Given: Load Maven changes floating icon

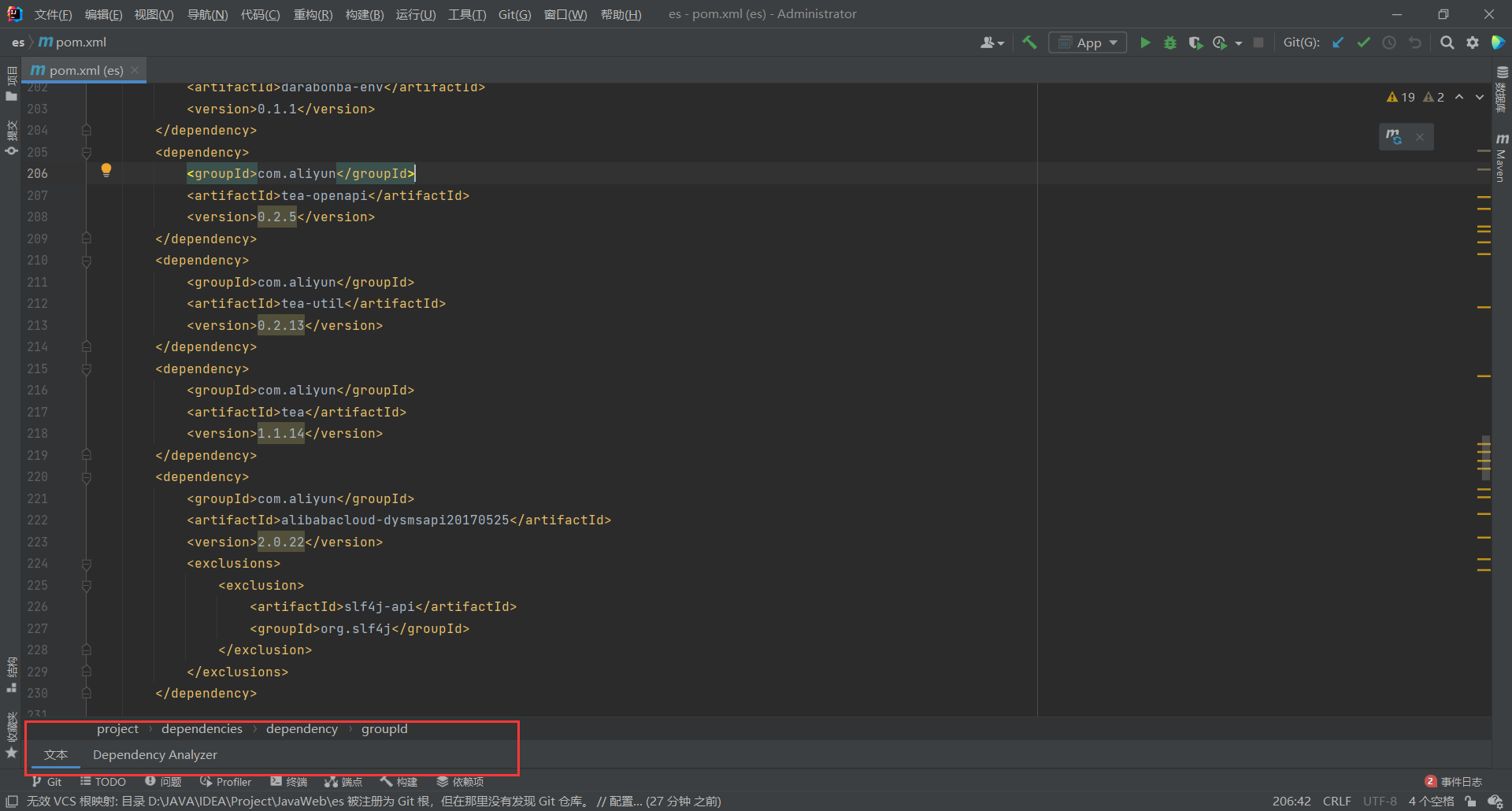Looking at the screenshot, I should click(x=1394, y=136).
